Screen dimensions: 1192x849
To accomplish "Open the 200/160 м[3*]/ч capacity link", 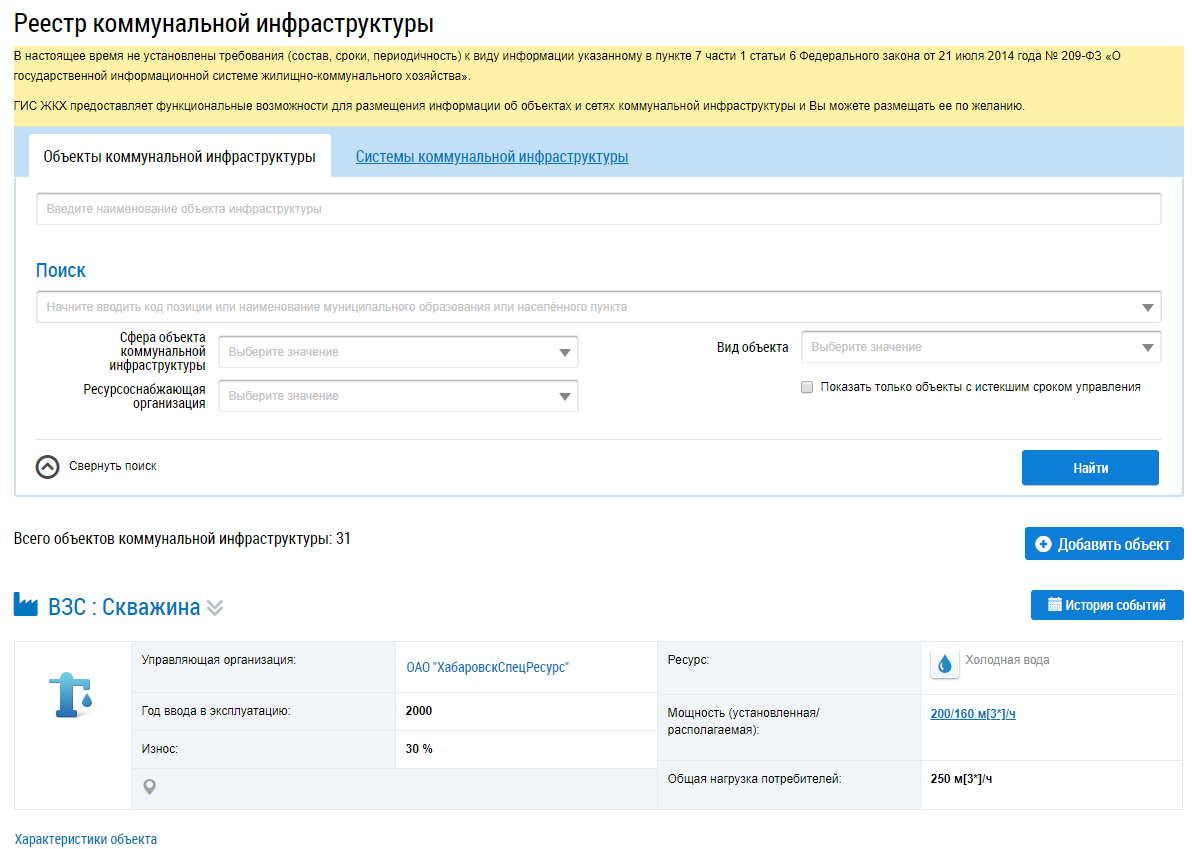I will (x=973, y=714).
